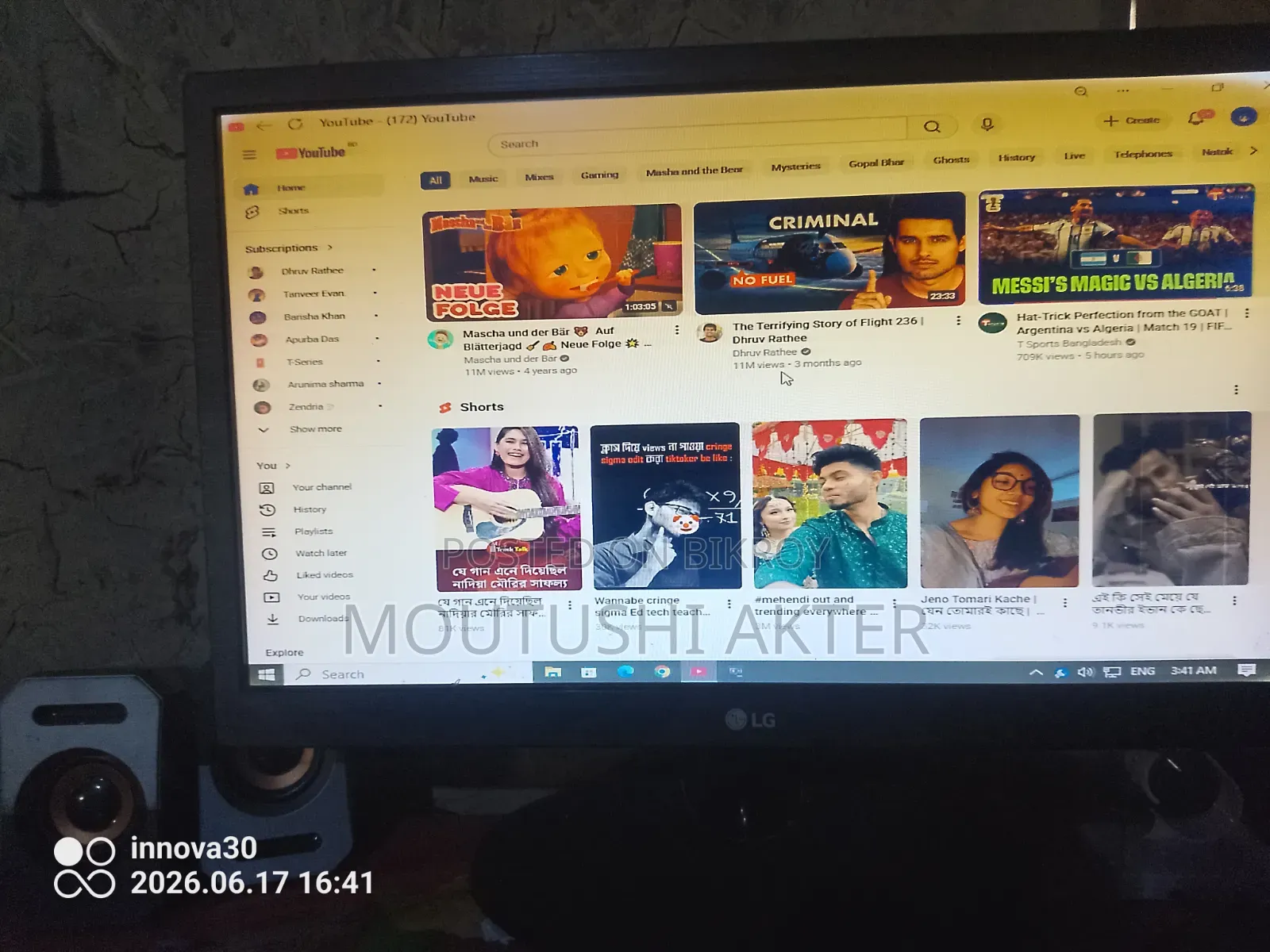This screenshot has width=1270, height=952.
Task: Click the Create button
Action: click(x=1133, y=121)
